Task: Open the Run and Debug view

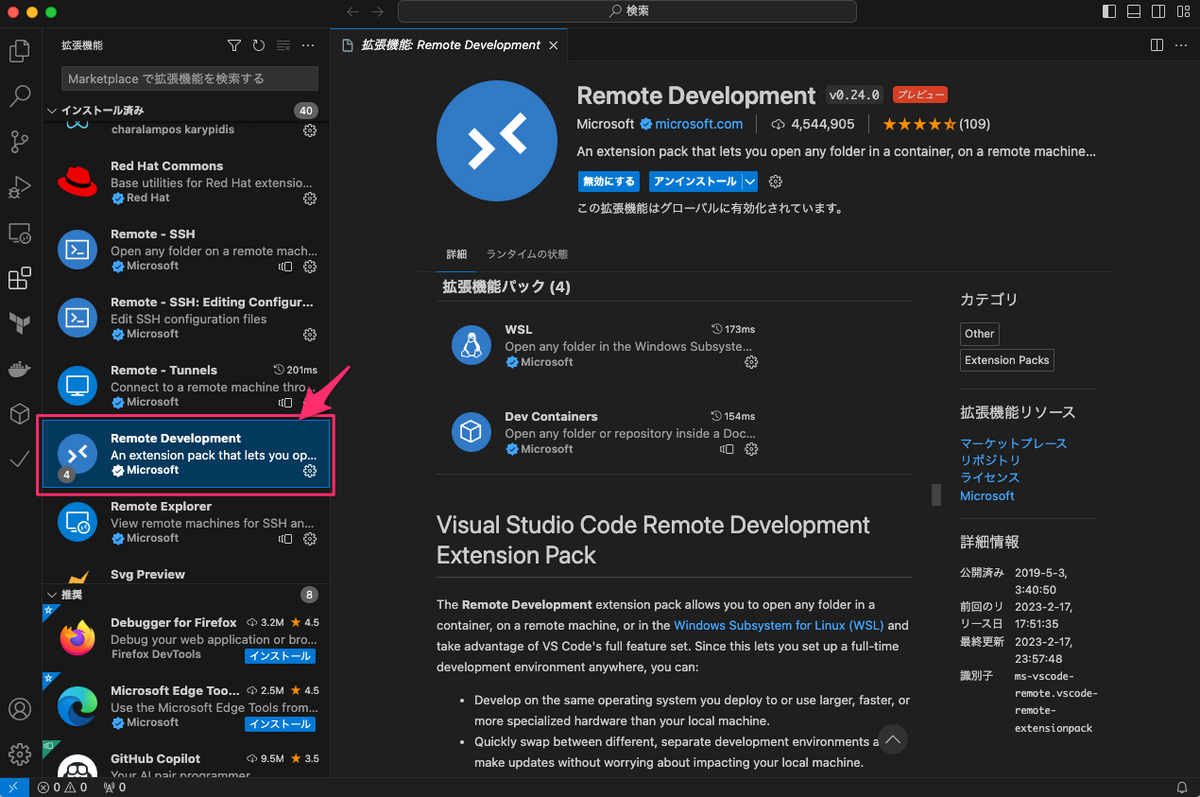Action: [19, 187]
